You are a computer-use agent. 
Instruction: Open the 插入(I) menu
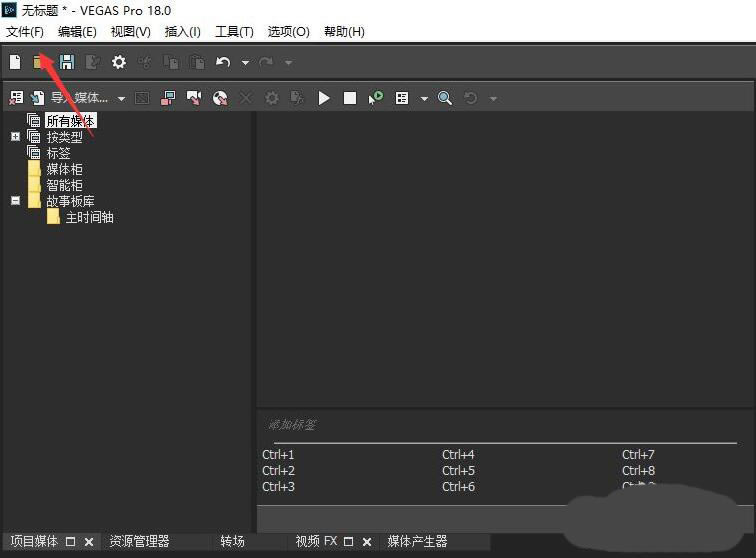pyautogui.click(x=182, y=32)
